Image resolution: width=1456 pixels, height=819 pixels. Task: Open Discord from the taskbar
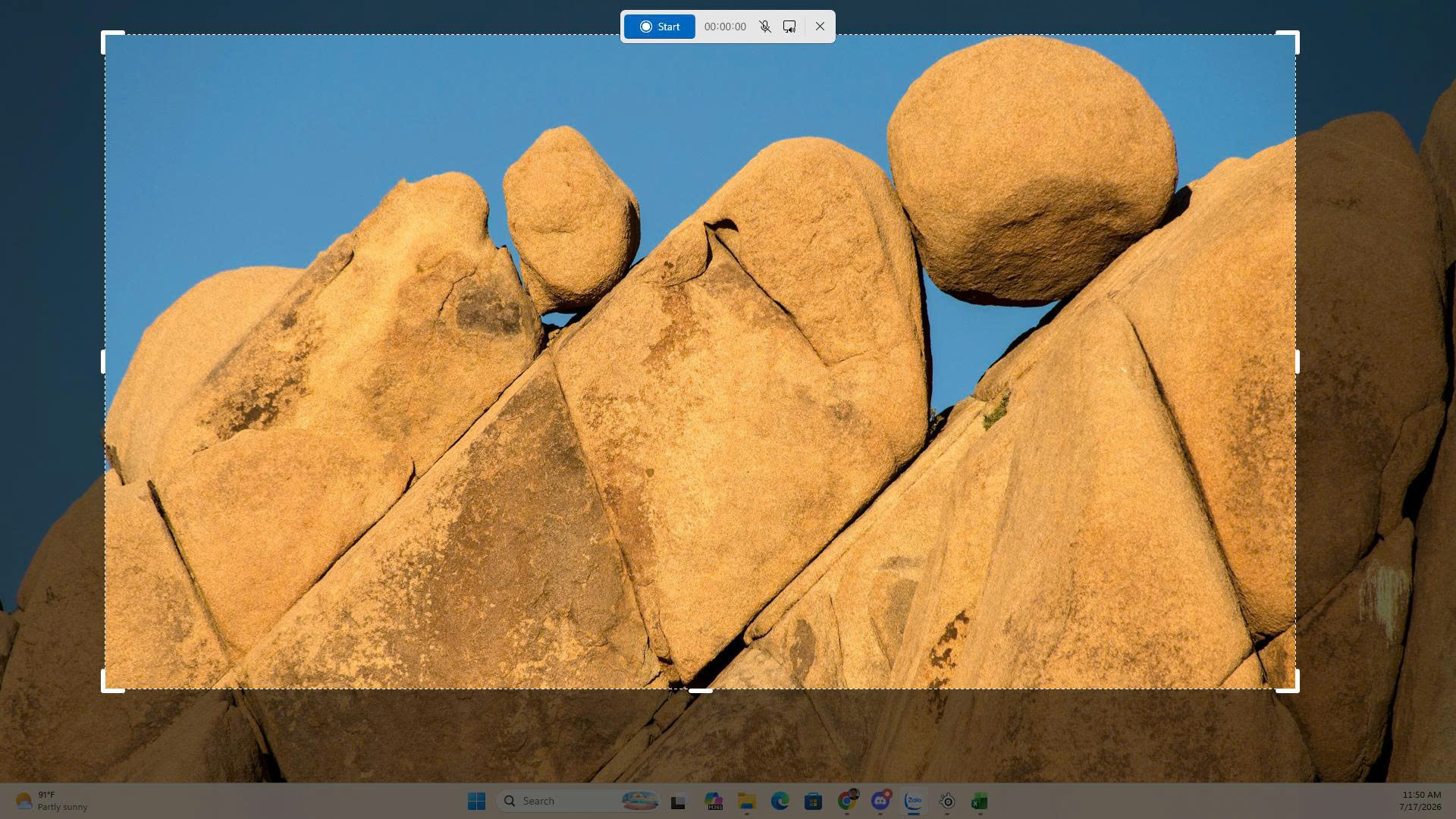(x=880, y=801)
